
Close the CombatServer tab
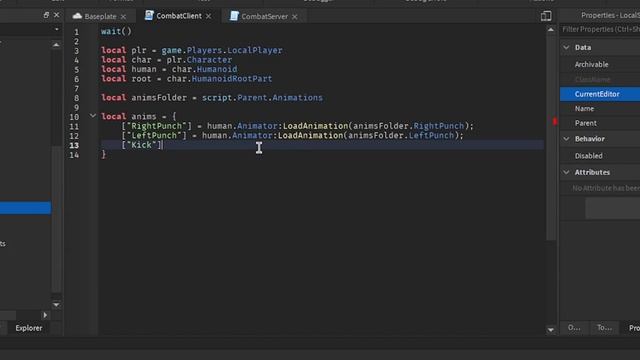[294, 17]
